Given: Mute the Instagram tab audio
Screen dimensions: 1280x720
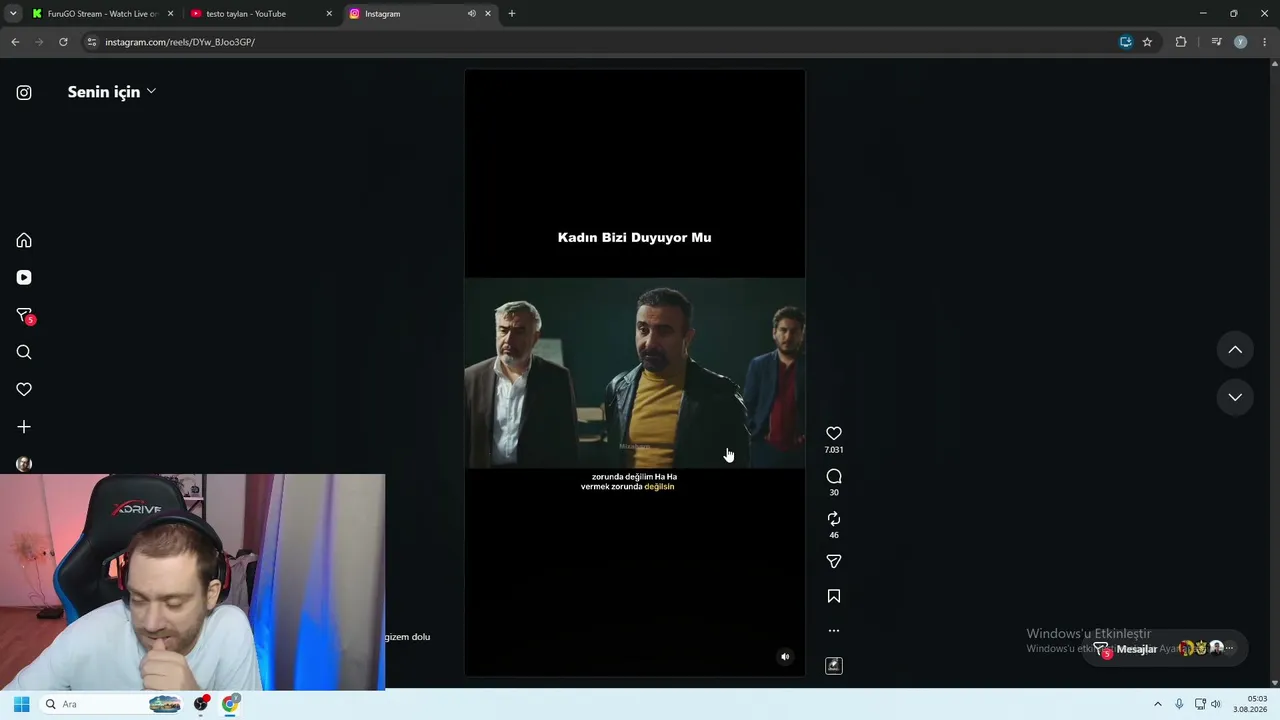Looking at the screenshot, I should coord(471,14).
